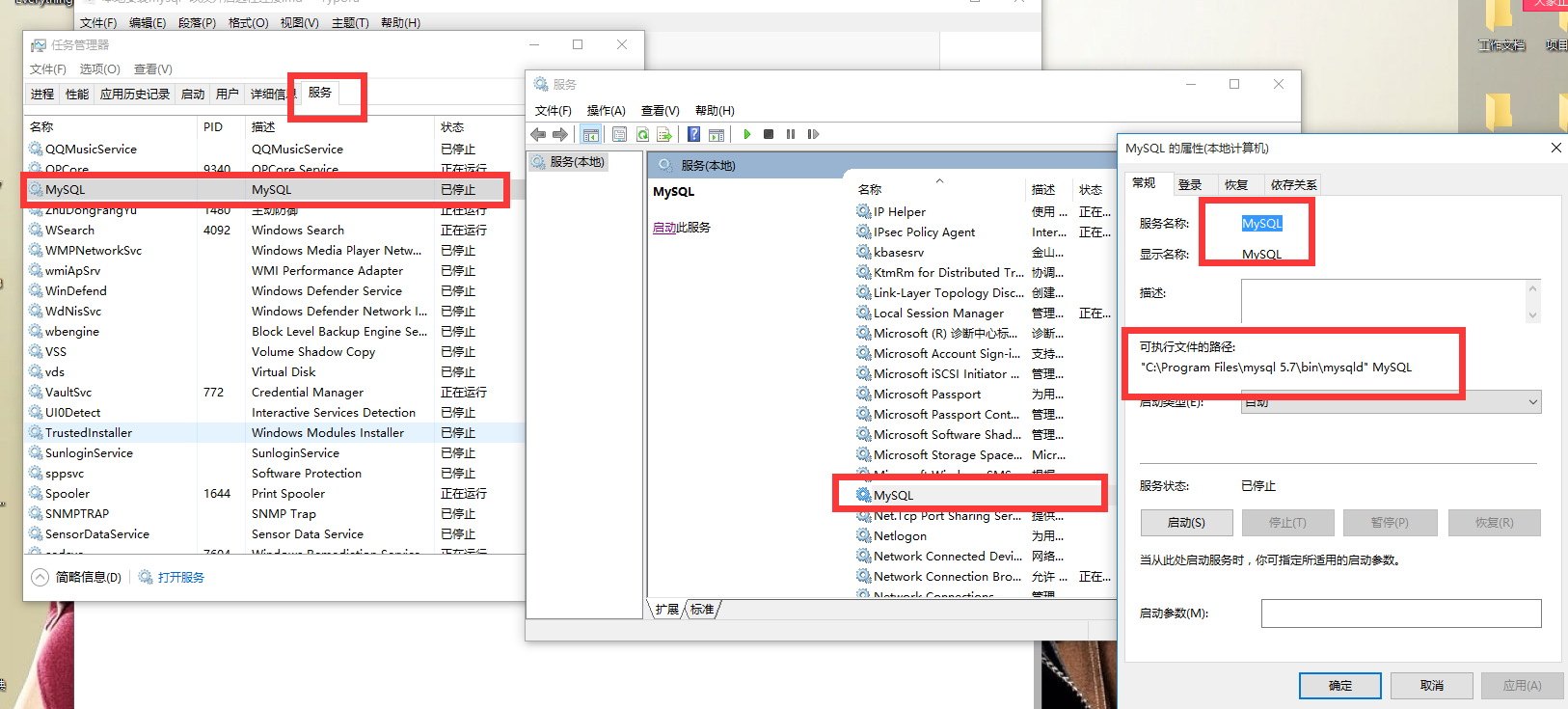Sort Services list by 名称 column header
Image resolution: width=1568 pixels, height=709 pixels.
coord(870,189)
